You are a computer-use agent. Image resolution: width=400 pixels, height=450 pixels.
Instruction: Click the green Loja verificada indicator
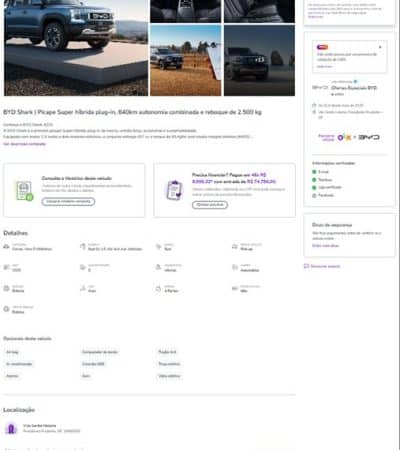(x=314, y=188)
